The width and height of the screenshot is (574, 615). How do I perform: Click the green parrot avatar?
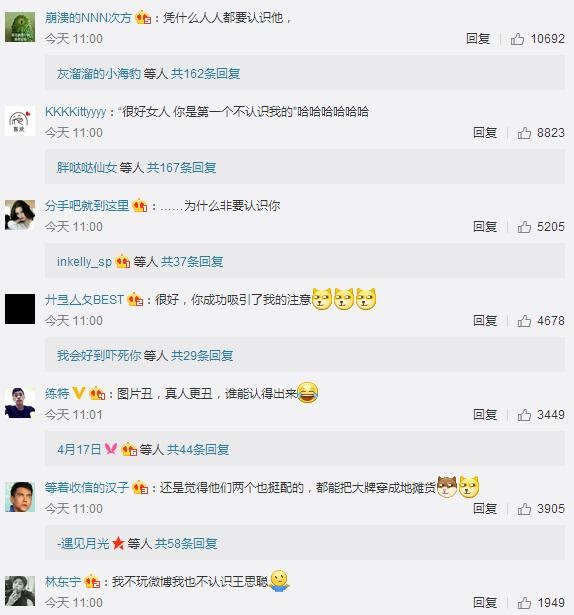(x=20, y=27)
